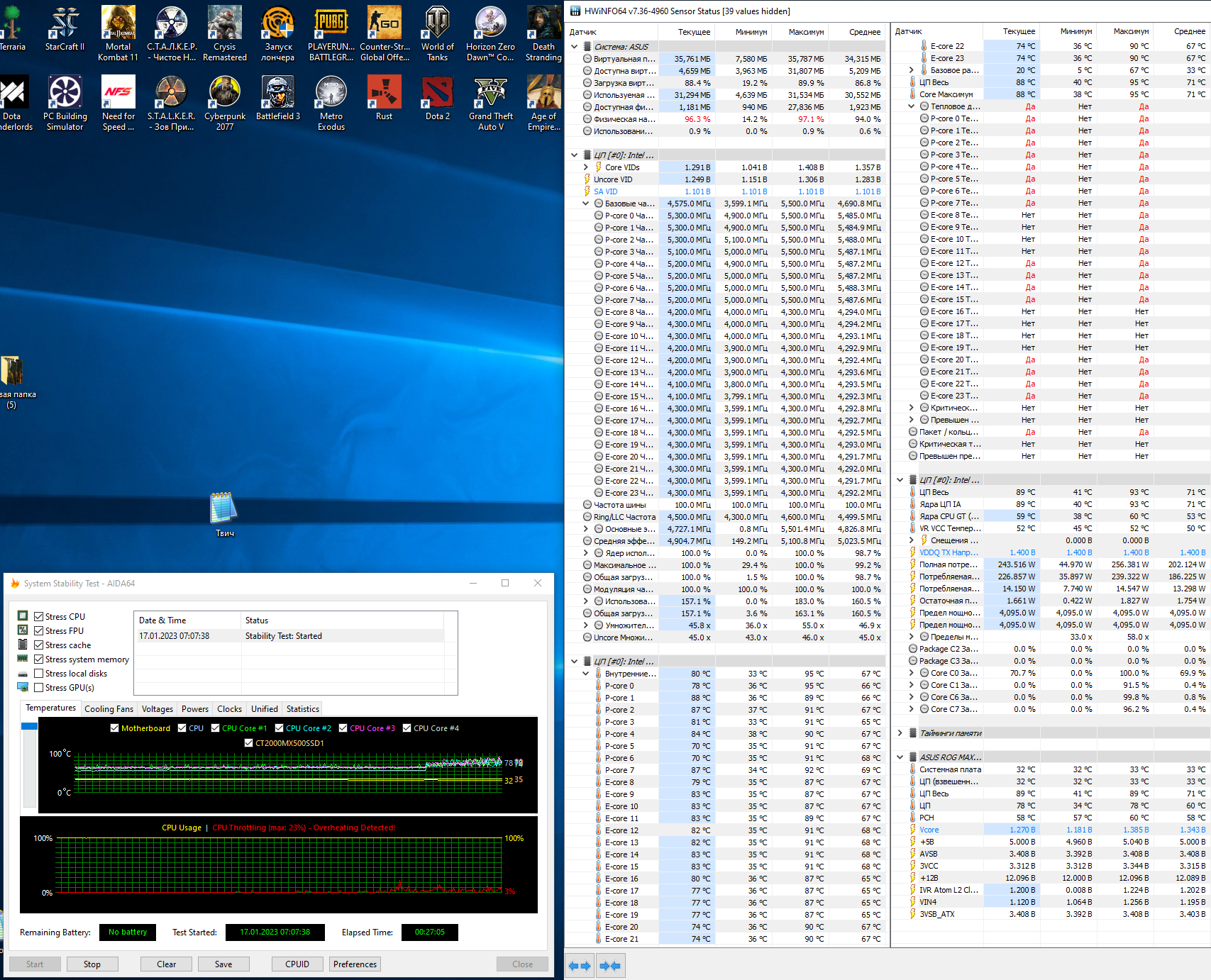Click AIDA64 flame icon in title bar
1211x980 pixels.
point(15,583)
